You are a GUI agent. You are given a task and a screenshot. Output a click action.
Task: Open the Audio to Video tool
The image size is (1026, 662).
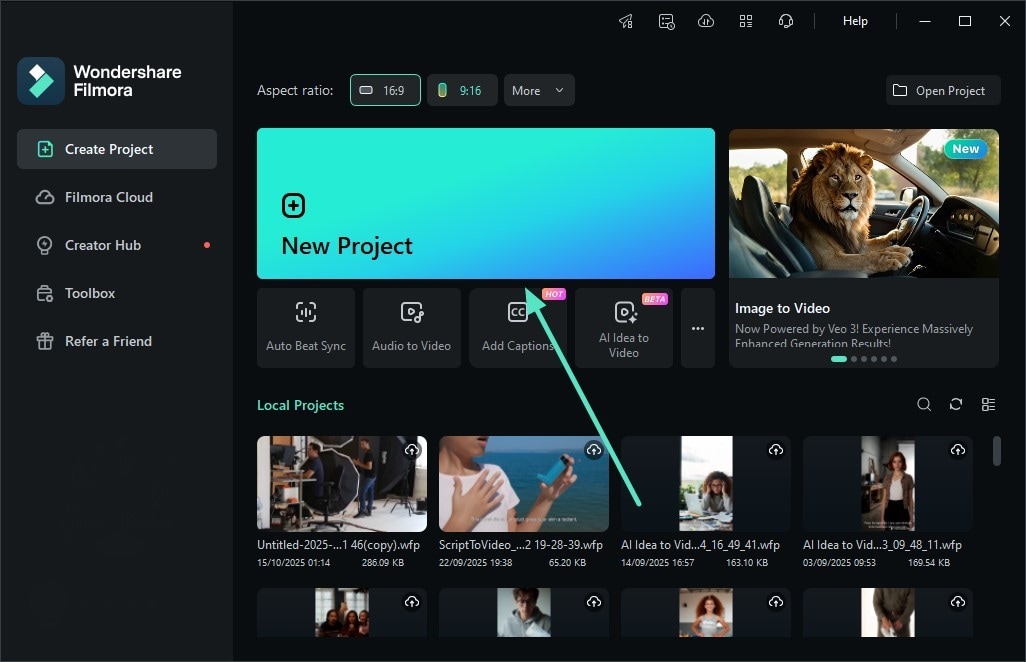click(x=411, y=327)
